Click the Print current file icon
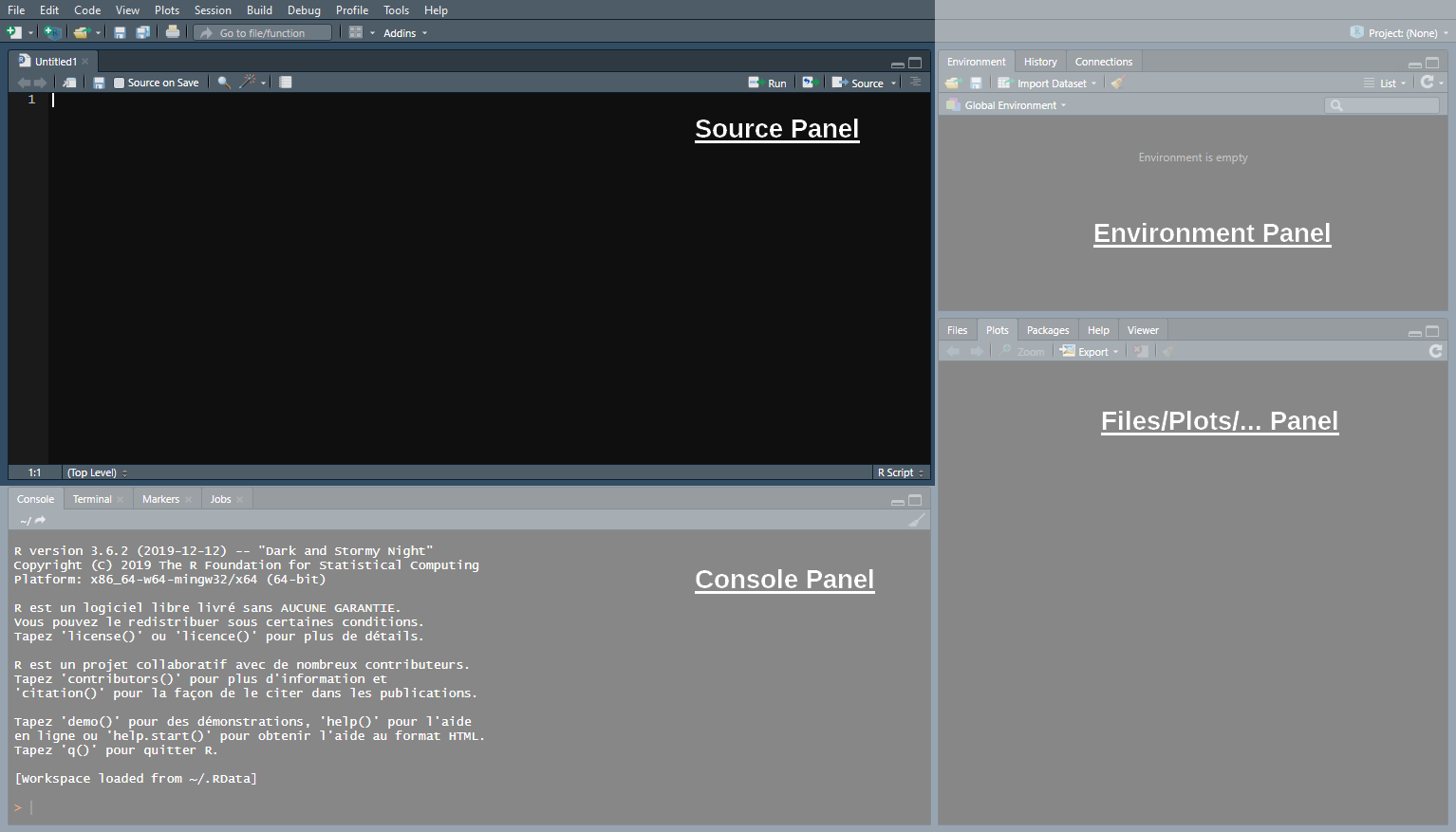Image resolution: width=1456 pixels, height=832 pixels. (x=172, y=32)
